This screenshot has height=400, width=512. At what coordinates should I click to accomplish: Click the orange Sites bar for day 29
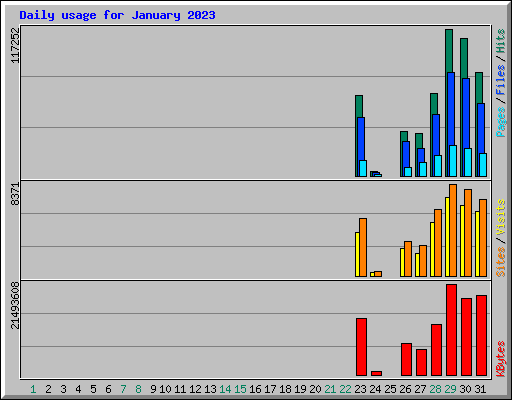(453, 230)
